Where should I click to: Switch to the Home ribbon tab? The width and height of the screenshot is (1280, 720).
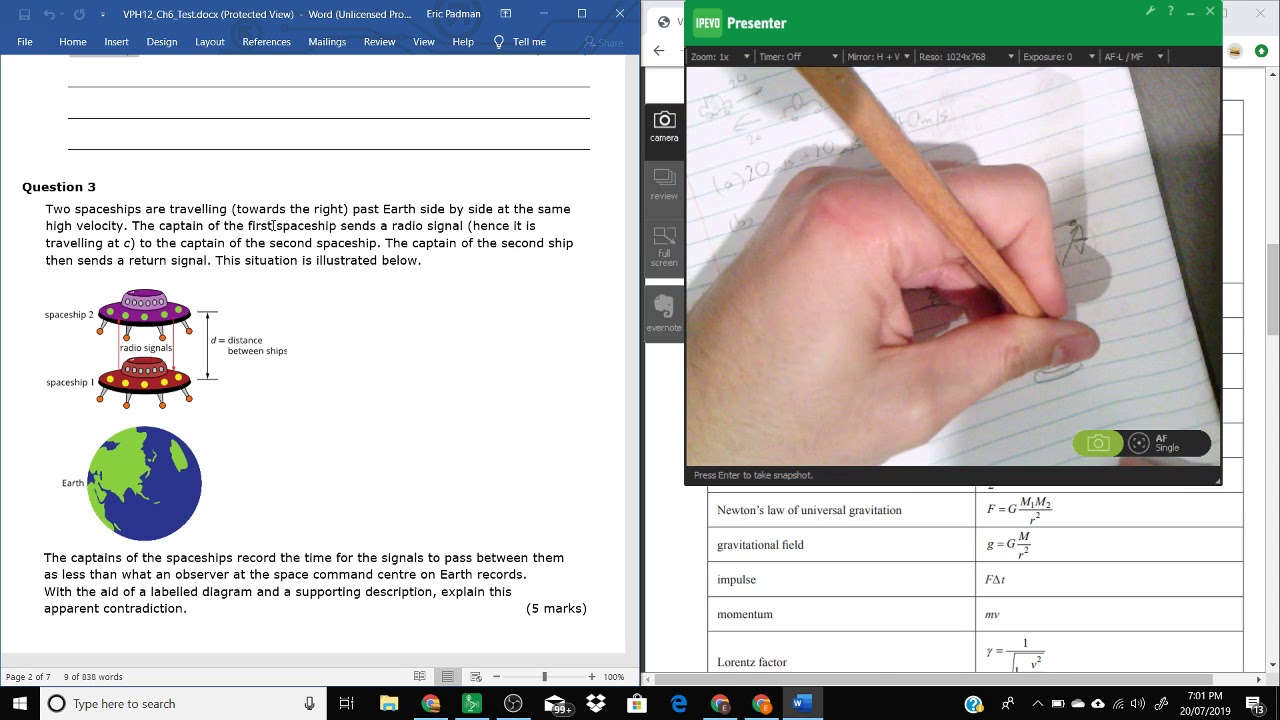coord(73,42)
